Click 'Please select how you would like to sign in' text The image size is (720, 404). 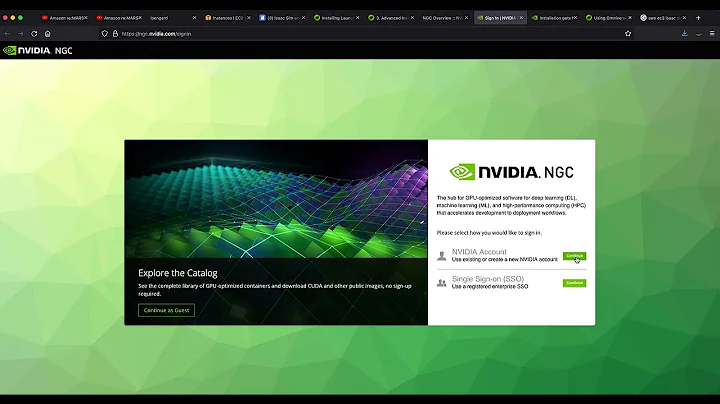pos(489,233)
